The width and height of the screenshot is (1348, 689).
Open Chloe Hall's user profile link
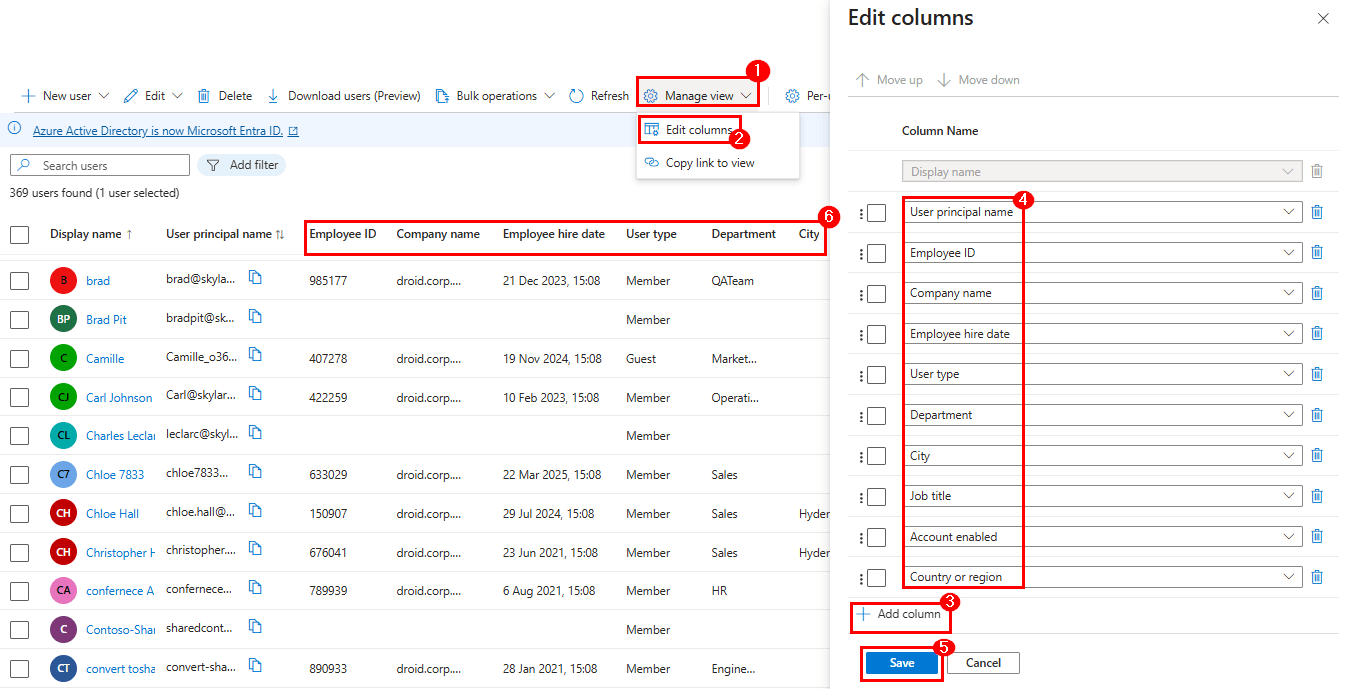click(112, 514)
